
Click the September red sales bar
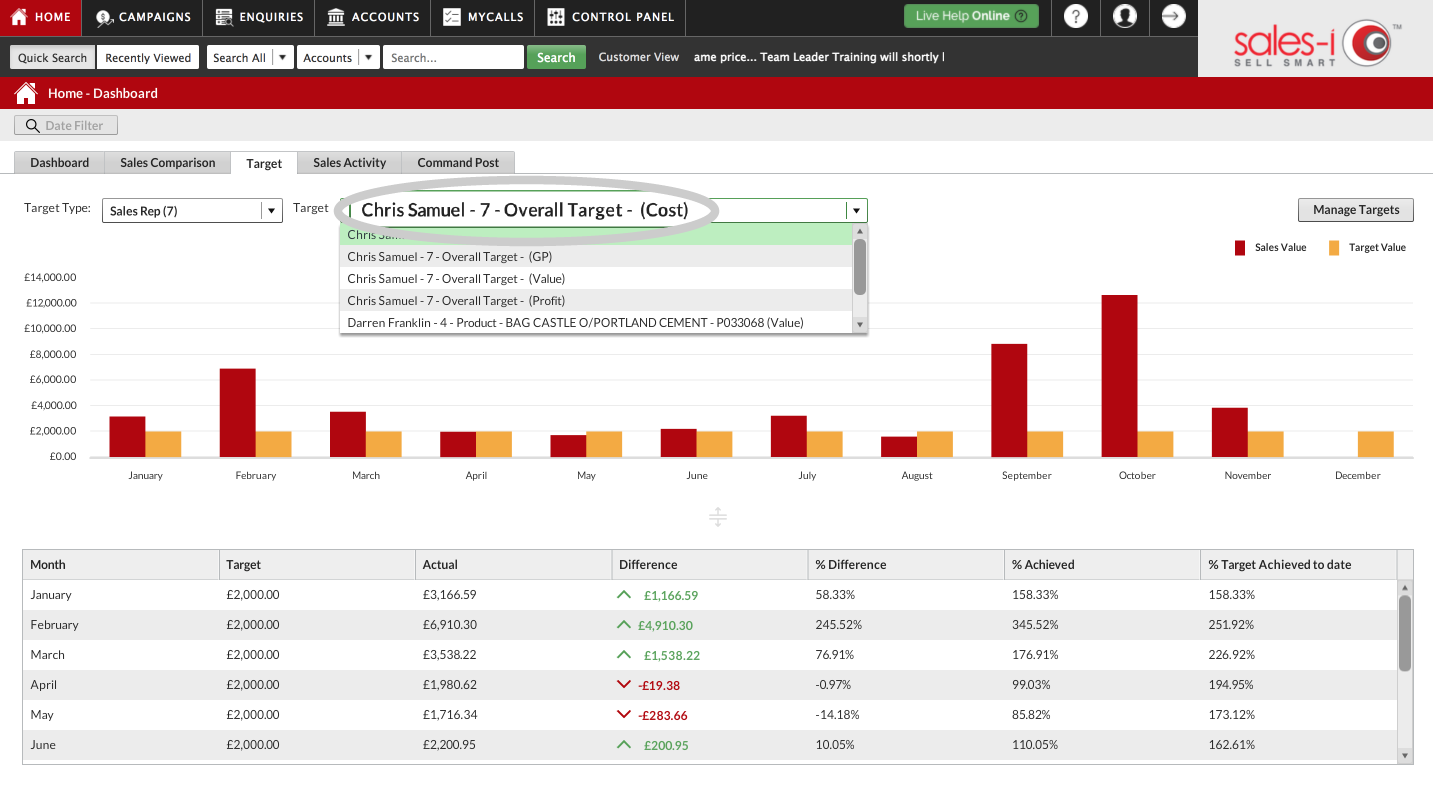1009,401
